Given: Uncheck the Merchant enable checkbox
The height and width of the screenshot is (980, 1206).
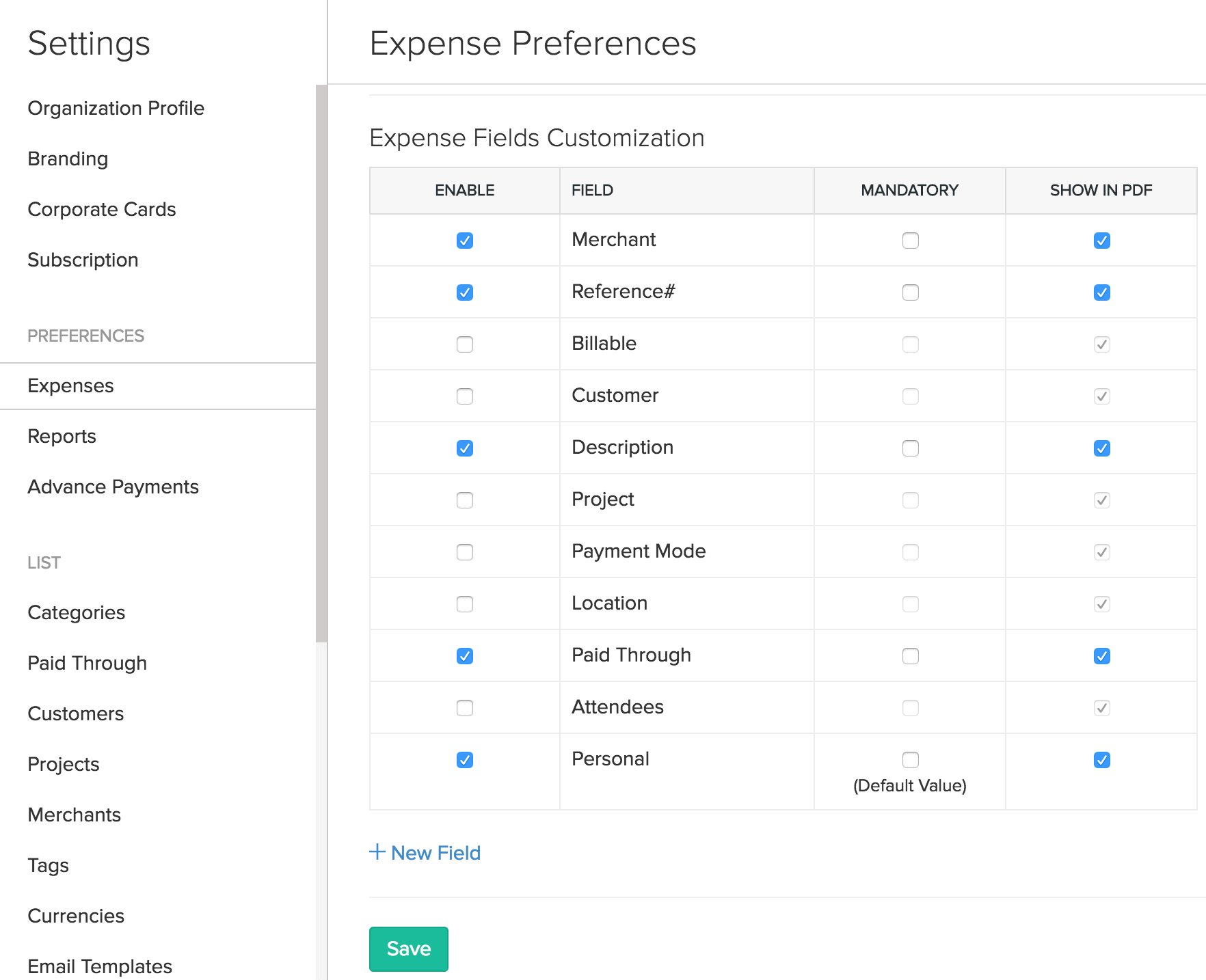Looking at the screenshot, I should (x=465, y=241).
